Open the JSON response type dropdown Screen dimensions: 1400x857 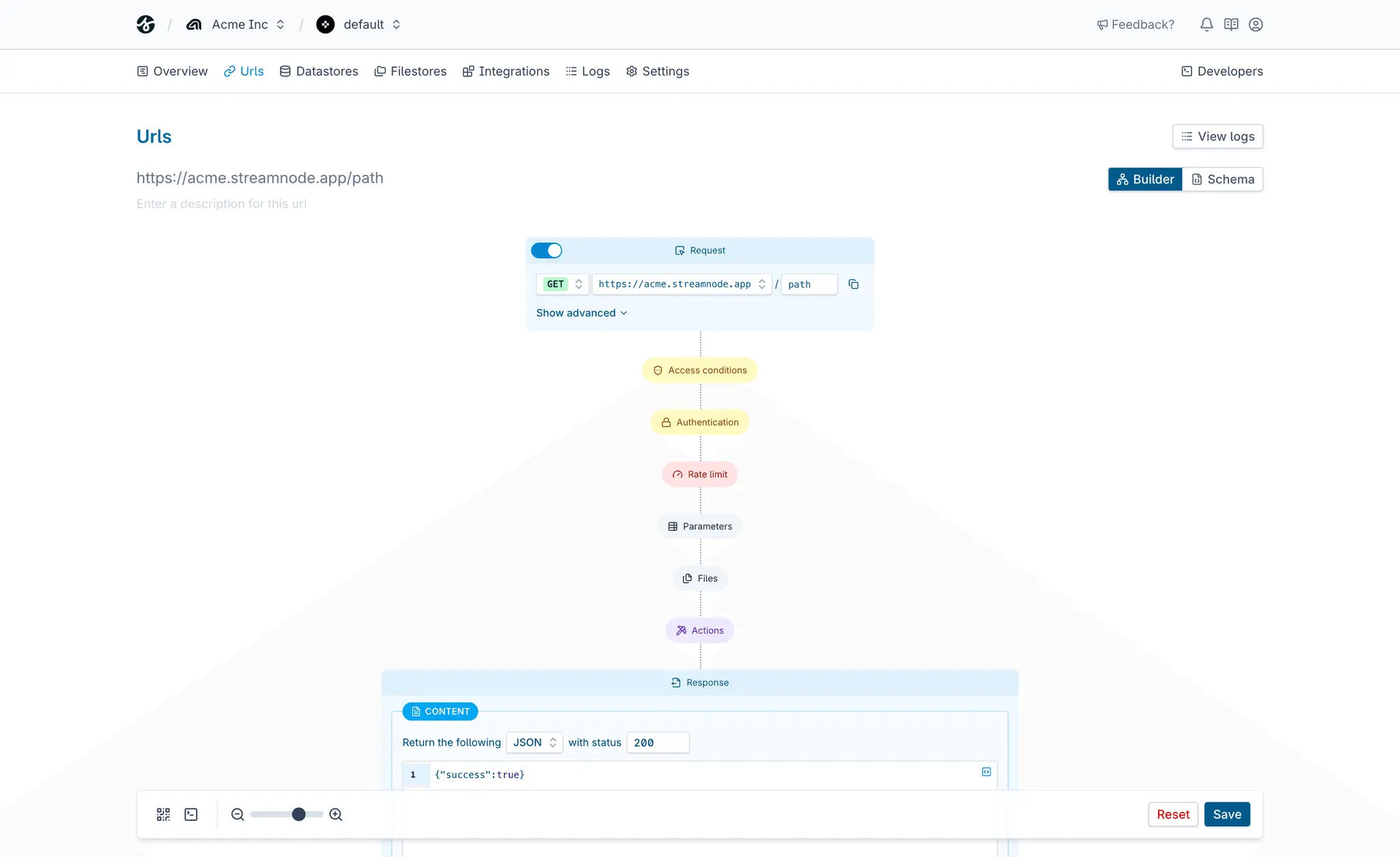[x=535, y=743]
